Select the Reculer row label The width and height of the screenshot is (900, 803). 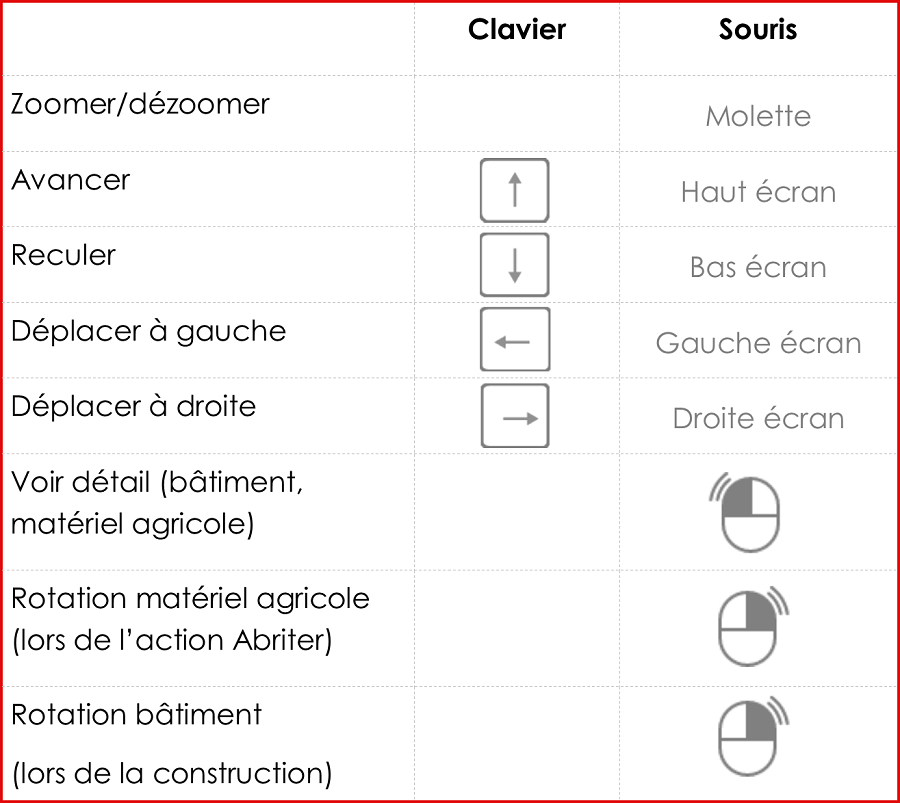tap(63, 255)
